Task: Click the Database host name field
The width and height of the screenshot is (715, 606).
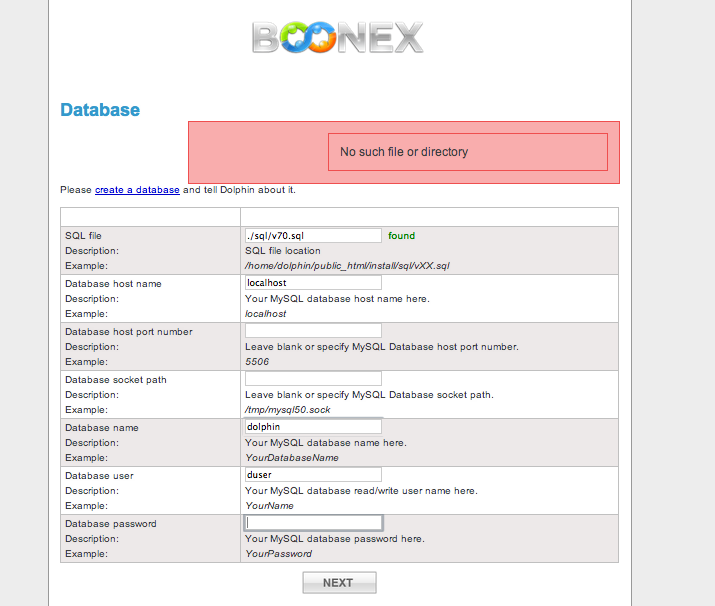Action: 313,283
